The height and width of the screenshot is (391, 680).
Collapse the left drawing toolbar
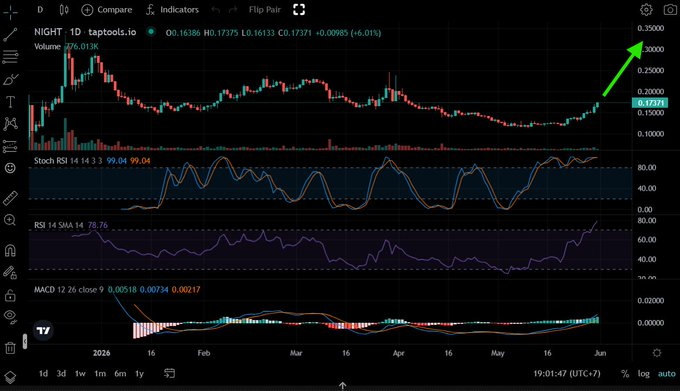[x=25, y=342]
